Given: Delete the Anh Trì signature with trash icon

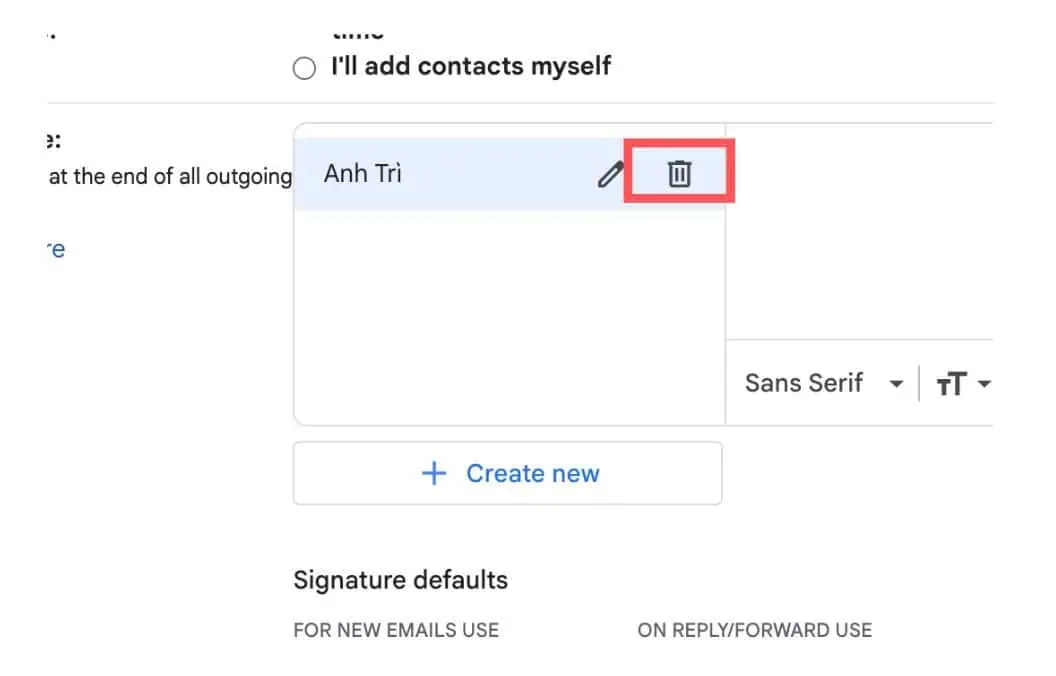Looking at the screenshot, I should point(679,174).
